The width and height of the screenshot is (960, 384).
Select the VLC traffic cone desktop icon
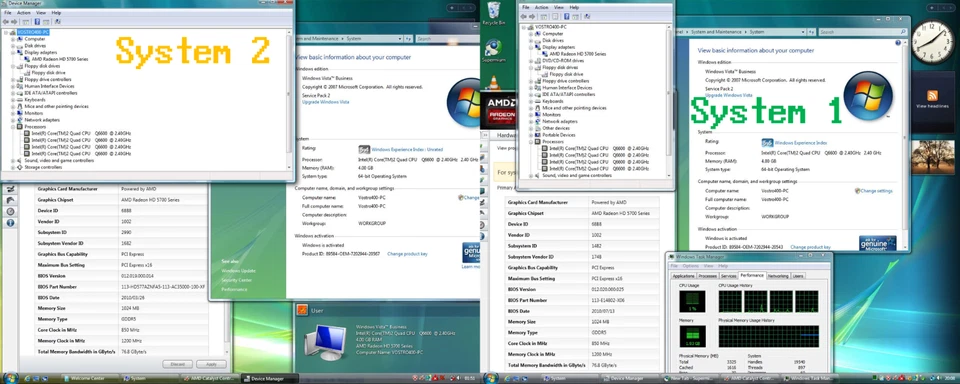tap(493, 82)
